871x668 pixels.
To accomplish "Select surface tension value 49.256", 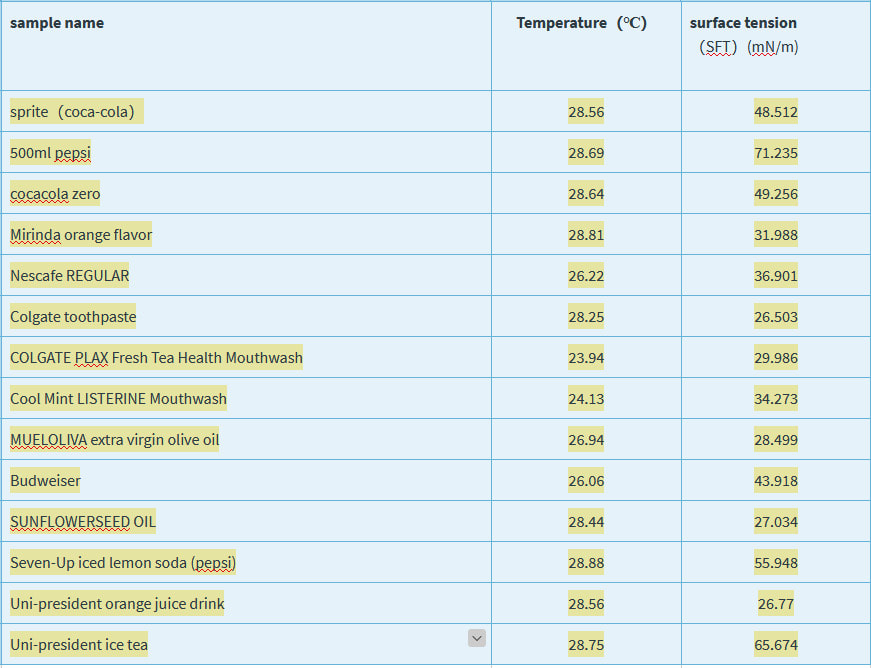I will point(775,193).
